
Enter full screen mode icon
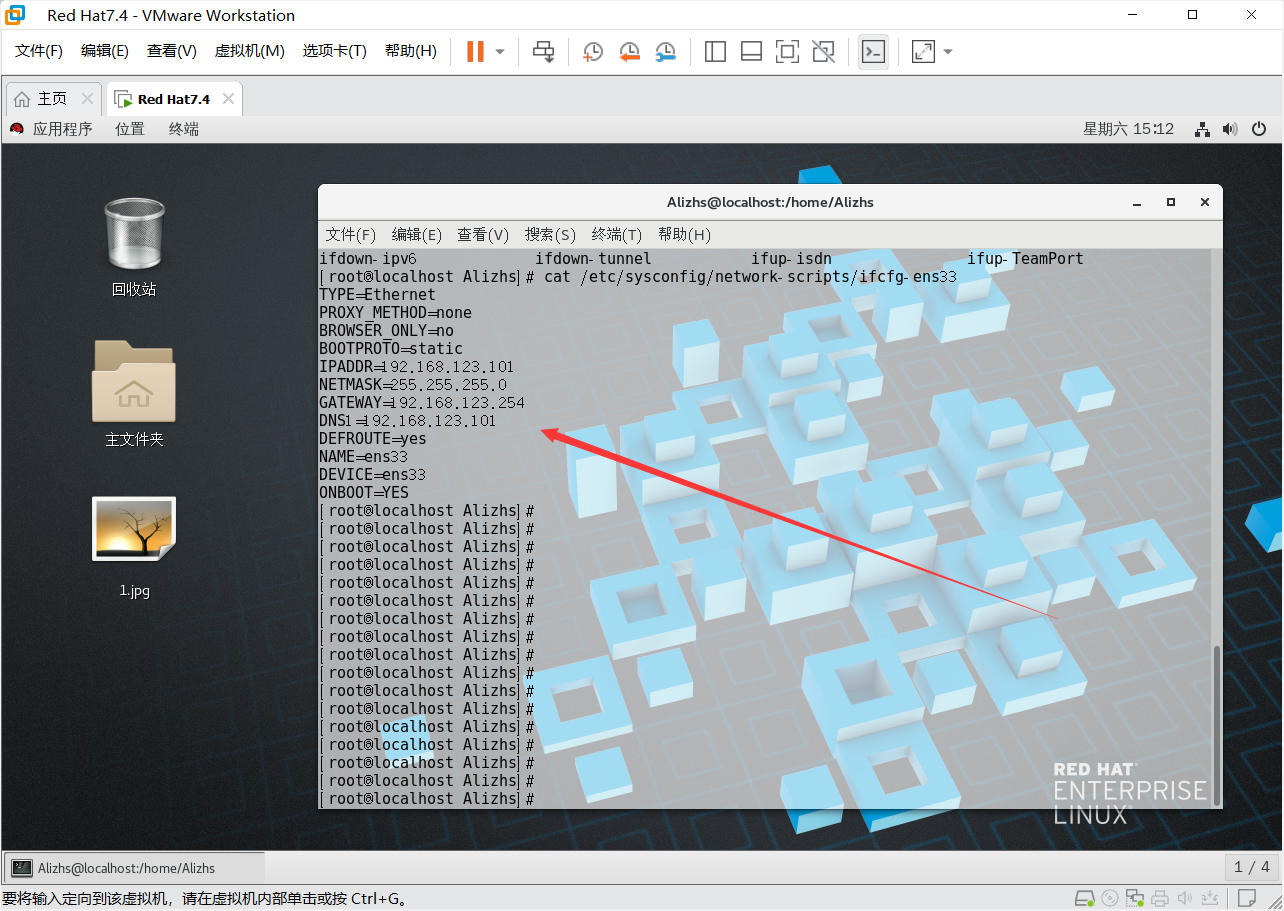tap(787, 51)
